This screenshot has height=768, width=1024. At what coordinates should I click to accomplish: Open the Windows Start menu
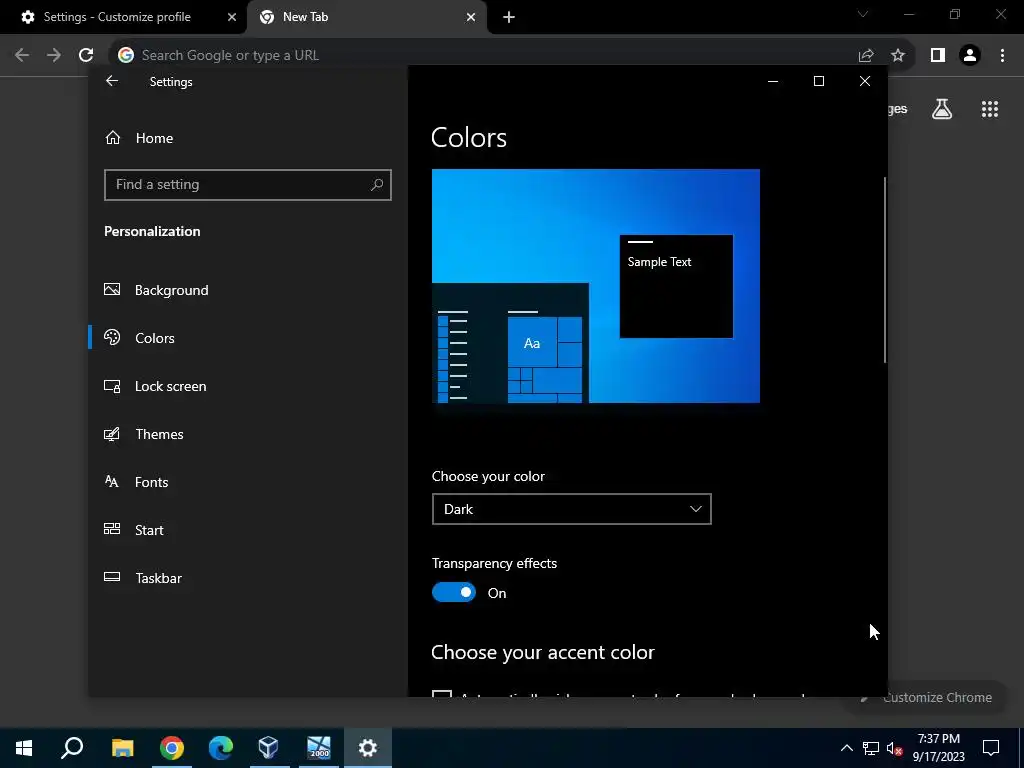coord(24,748)
